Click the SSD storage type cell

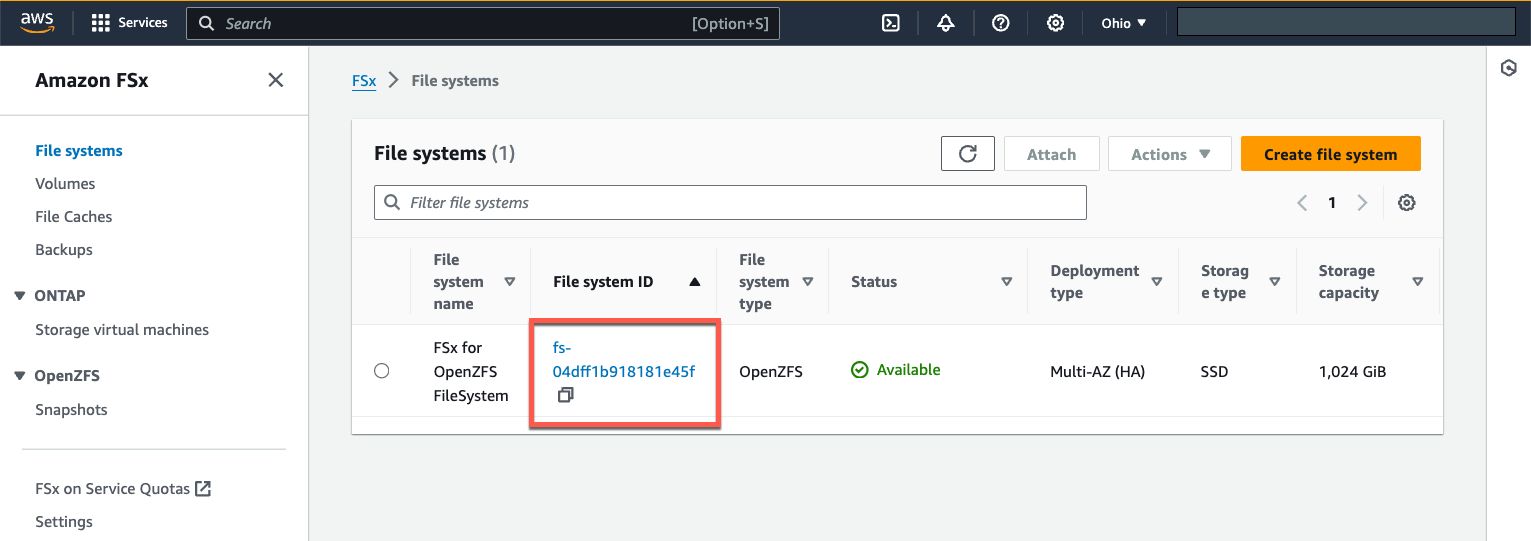coord(1214,372)
